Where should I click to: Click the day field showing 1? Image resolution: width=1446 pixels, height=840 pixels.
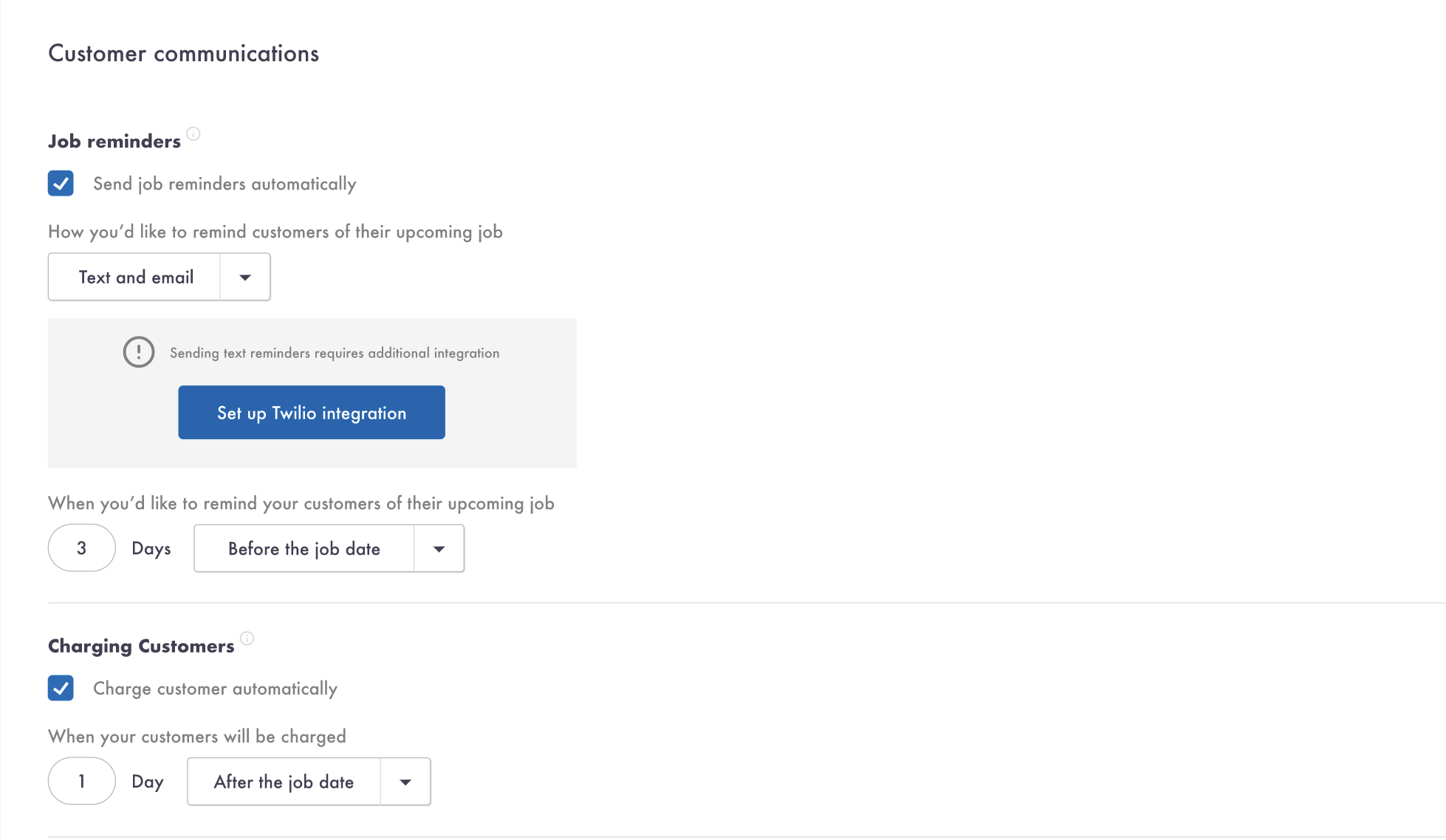coord(81,781)
